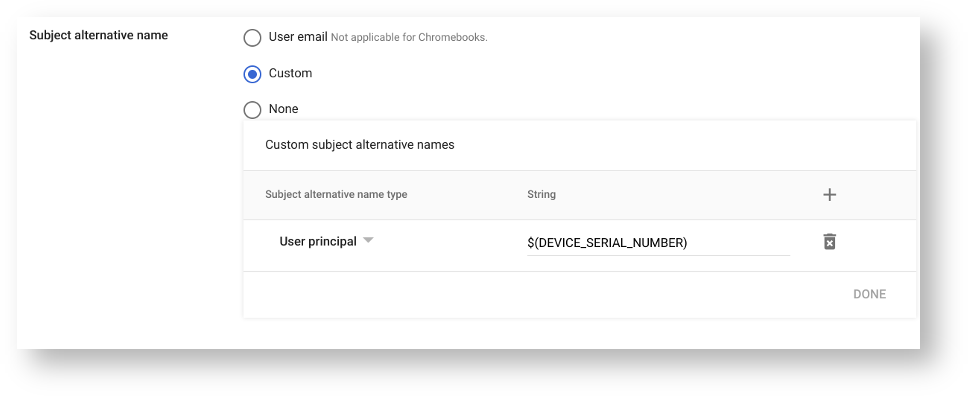
Task: Add a new subject alternative name row
Action: point(829,195)
